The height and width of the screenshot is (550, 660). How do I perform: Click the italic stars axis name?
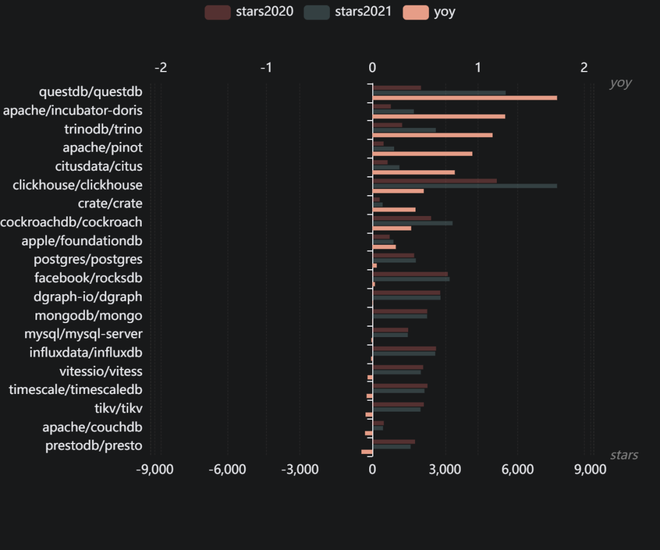(x=624, y=455)
